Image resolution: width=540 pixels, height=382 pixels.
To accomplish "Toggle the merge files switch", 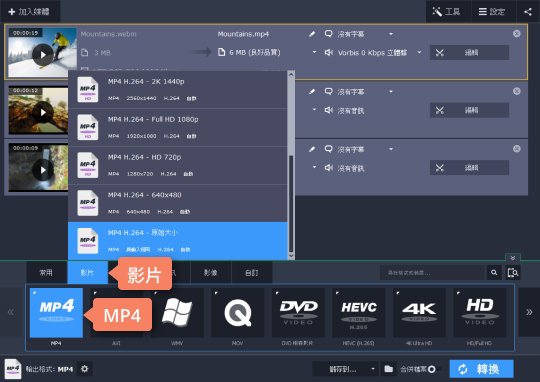I will (432, 369).
